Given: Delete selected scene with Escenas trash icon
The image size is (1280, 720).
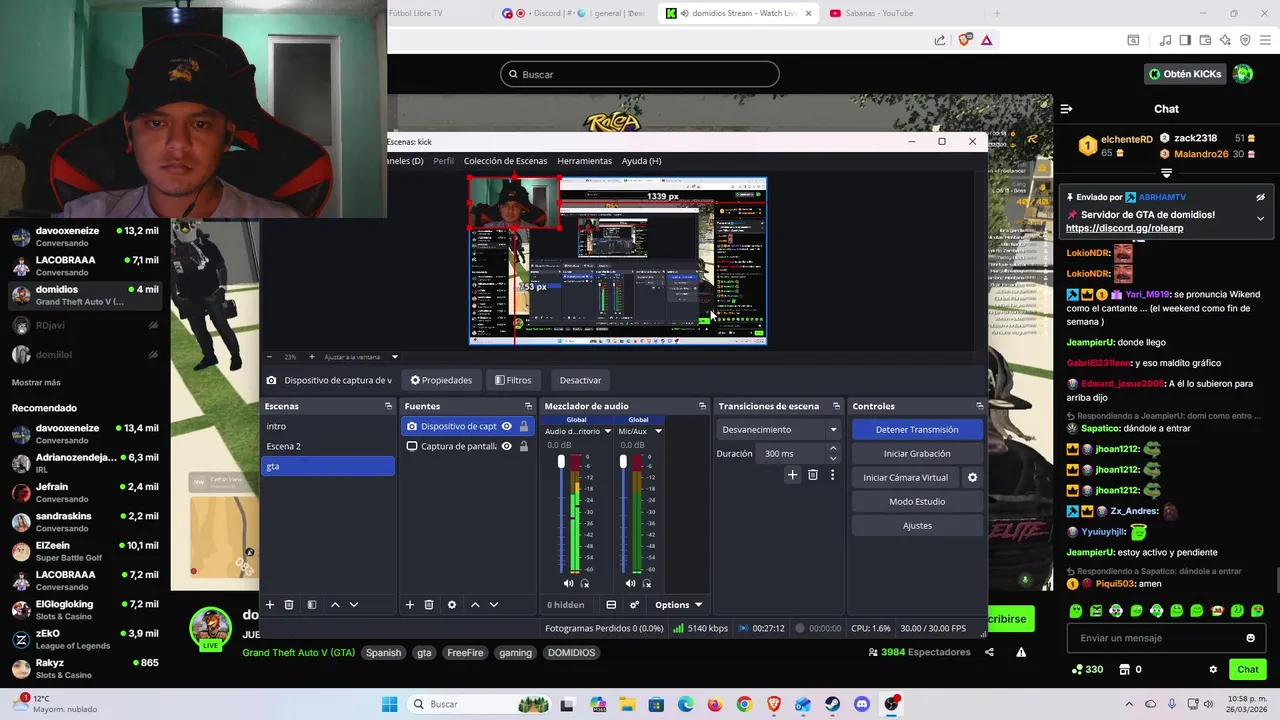Looking at the screenshot, I should [289, 605].
